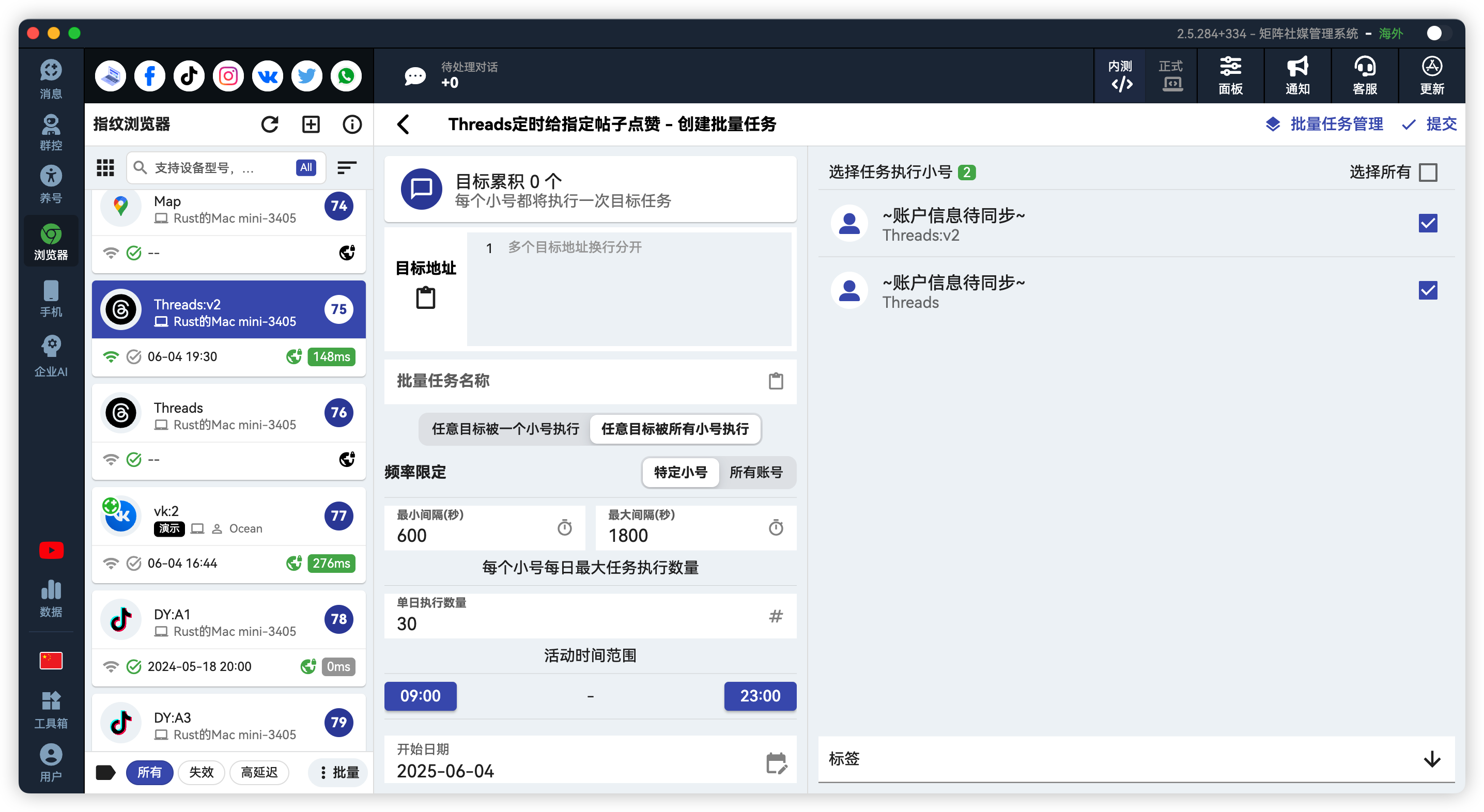Click the refresh icon in 指纹浏览器 header

pyautogui.click(x=270, y=124)
